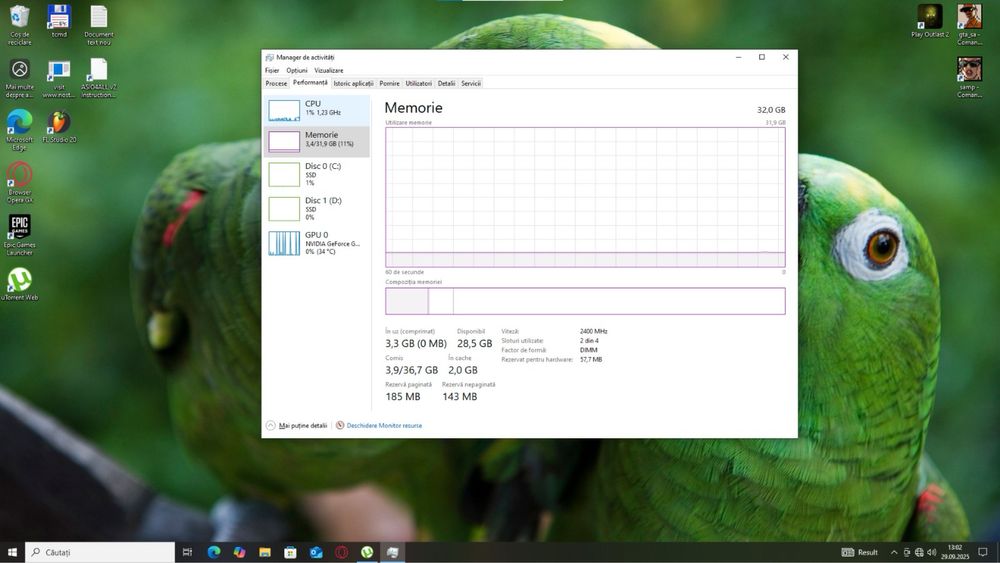Select the CPU graph in sidebar
This screenshot has height=563, width=1000.
point(317,110)
